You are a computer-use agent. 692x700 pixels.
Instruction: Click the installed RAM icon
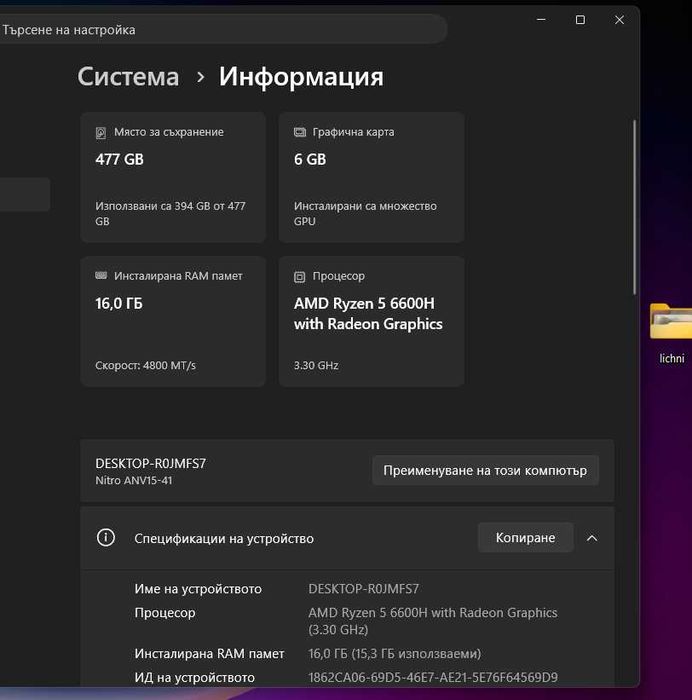(101, 275)
